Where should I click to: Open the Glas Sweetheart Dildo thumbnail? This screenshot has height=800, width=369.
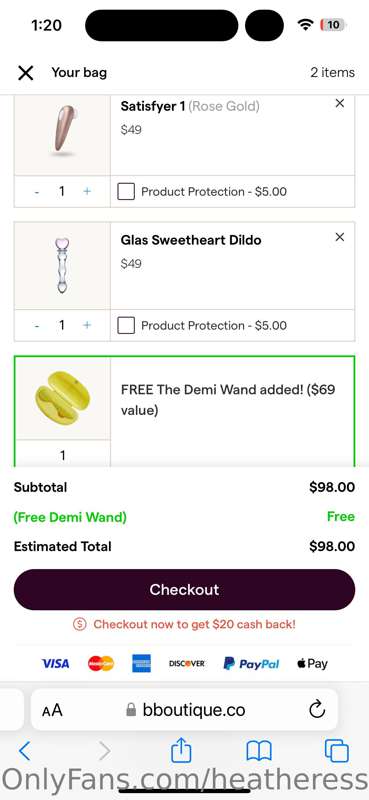pos(62,266)
